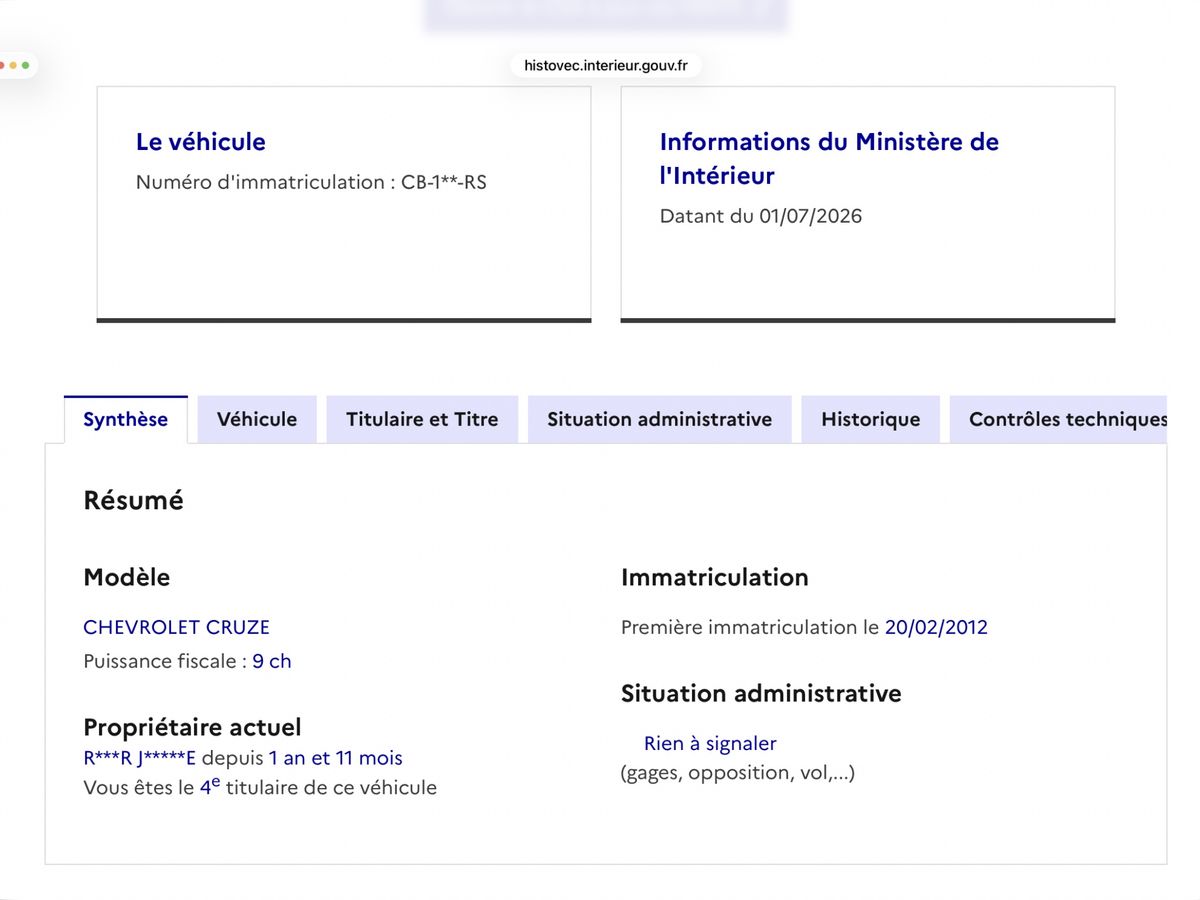Image resolution: width=1200 pixels, height=900 pixels.
Task: Click the first registration date 20/02/2012
Action: [x=936, y=627]
